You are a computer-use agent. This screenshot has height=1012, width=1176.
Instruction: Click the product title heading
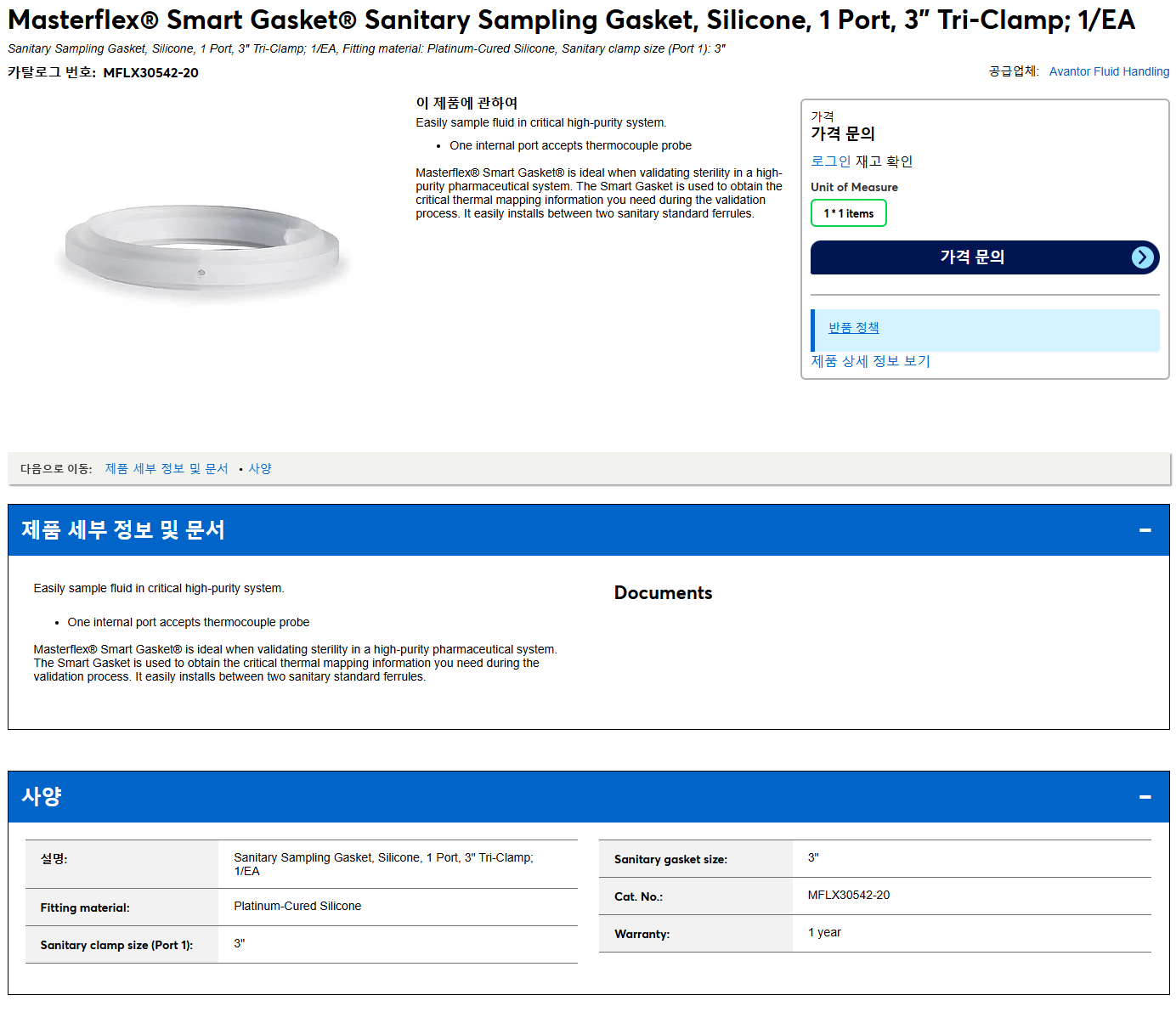coord(572,20)
